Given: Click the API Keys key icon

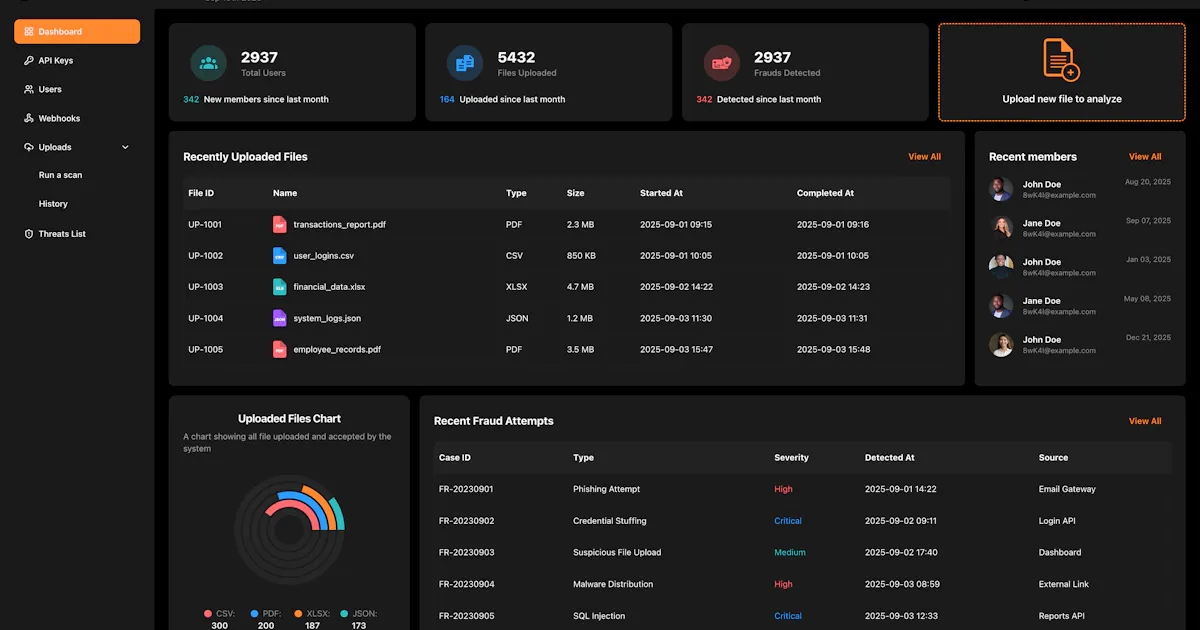Looking at the screenshot, I should click(29, 61).
